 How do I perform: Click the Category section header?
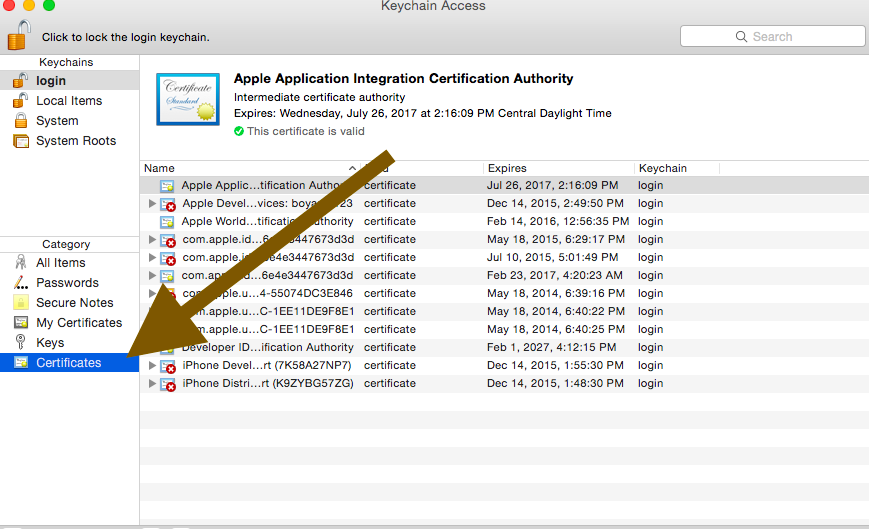[x=66, y=244]
